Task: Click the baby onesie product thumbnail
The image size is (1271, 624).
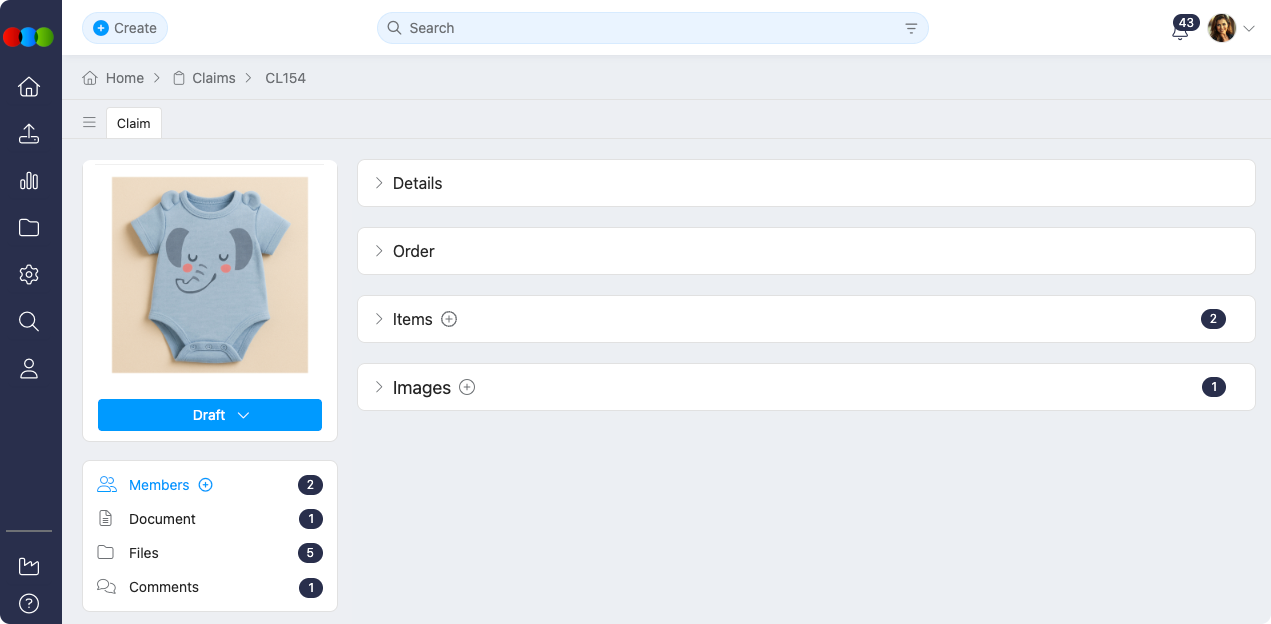Action: pos(210,275)
